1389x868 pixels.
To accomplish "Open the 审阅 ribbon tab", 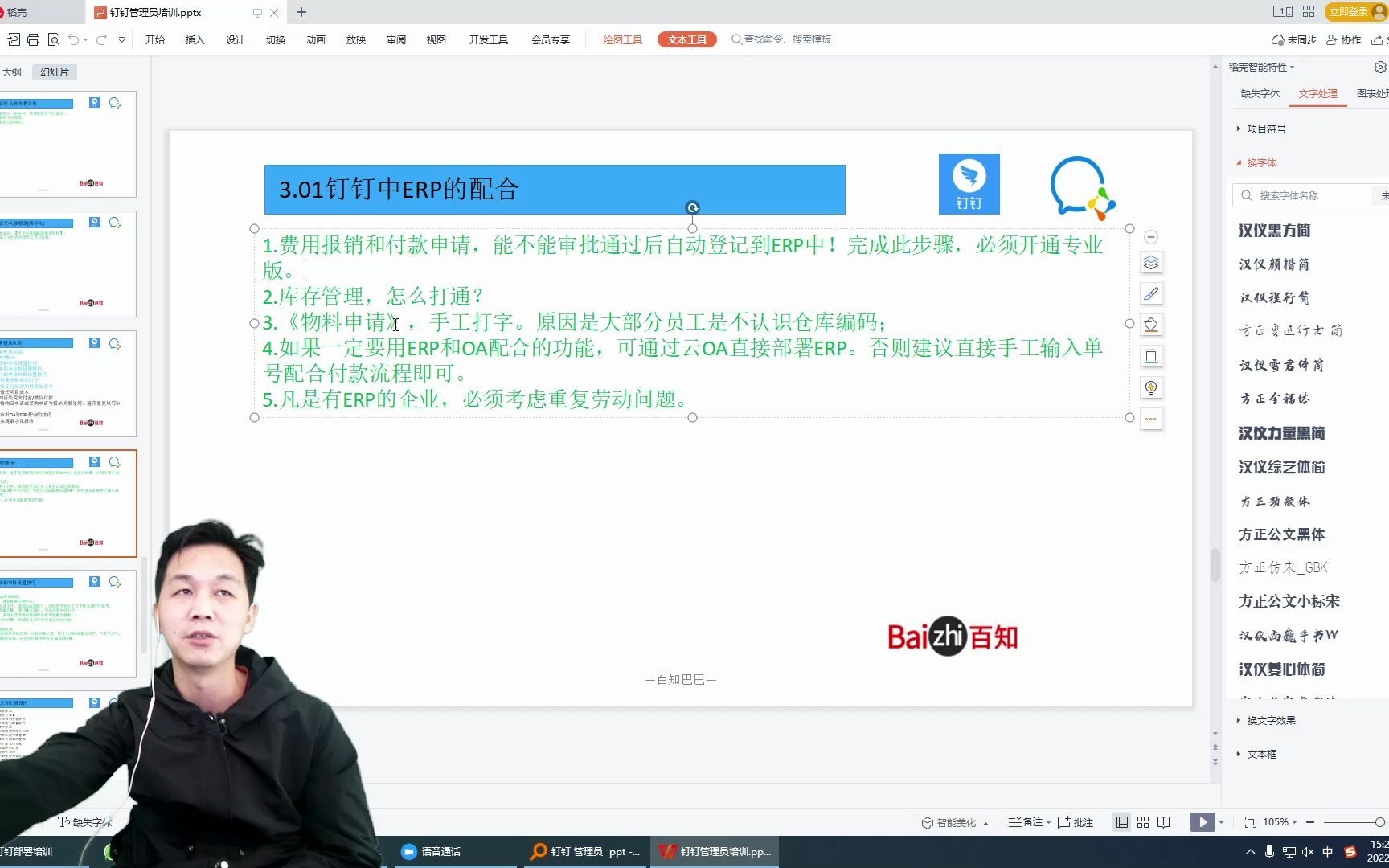I will pos(396,39).
